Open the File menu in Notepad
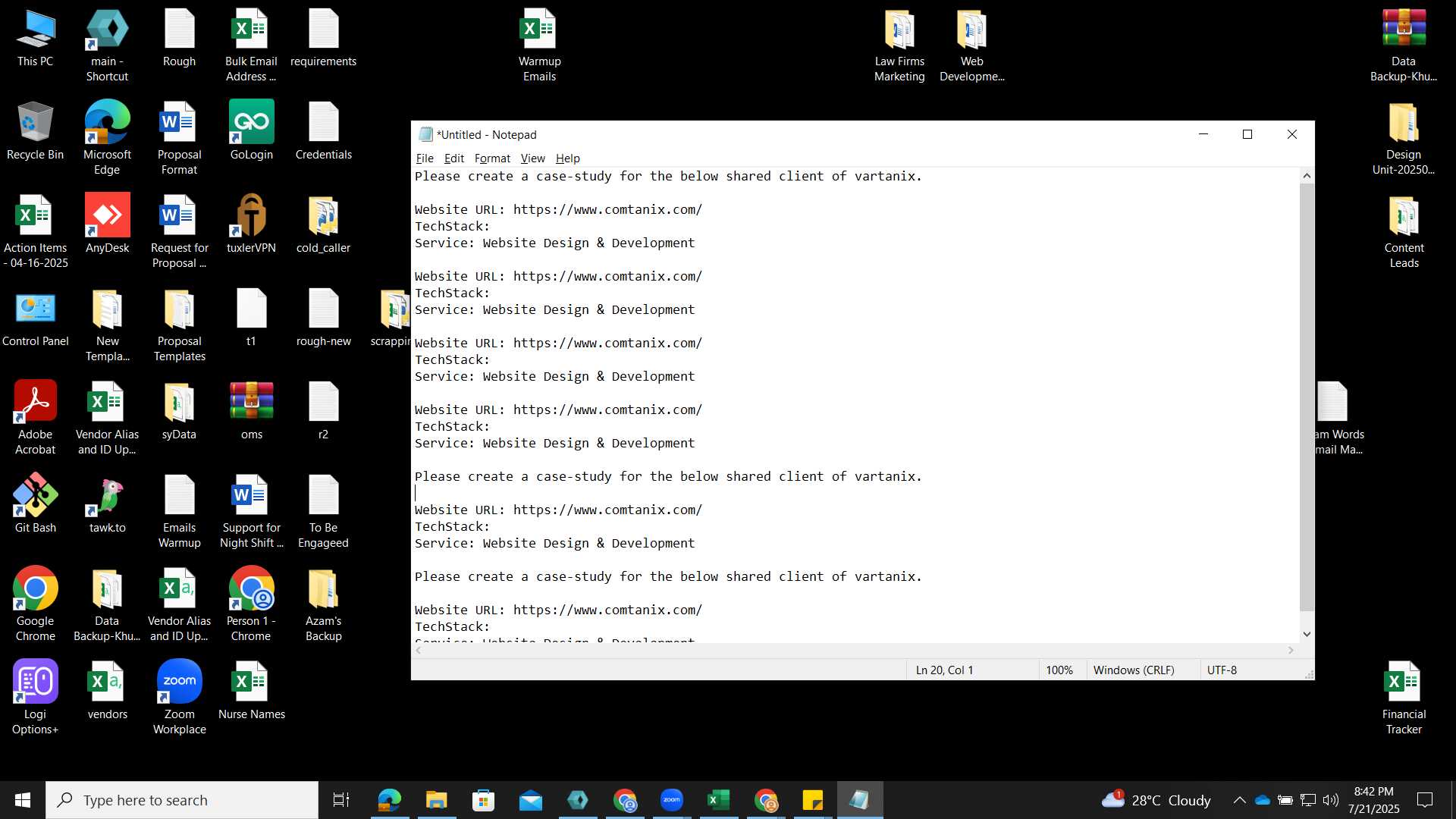The width and height of the screenshot is (1456, 819). [x=425, y=158]
